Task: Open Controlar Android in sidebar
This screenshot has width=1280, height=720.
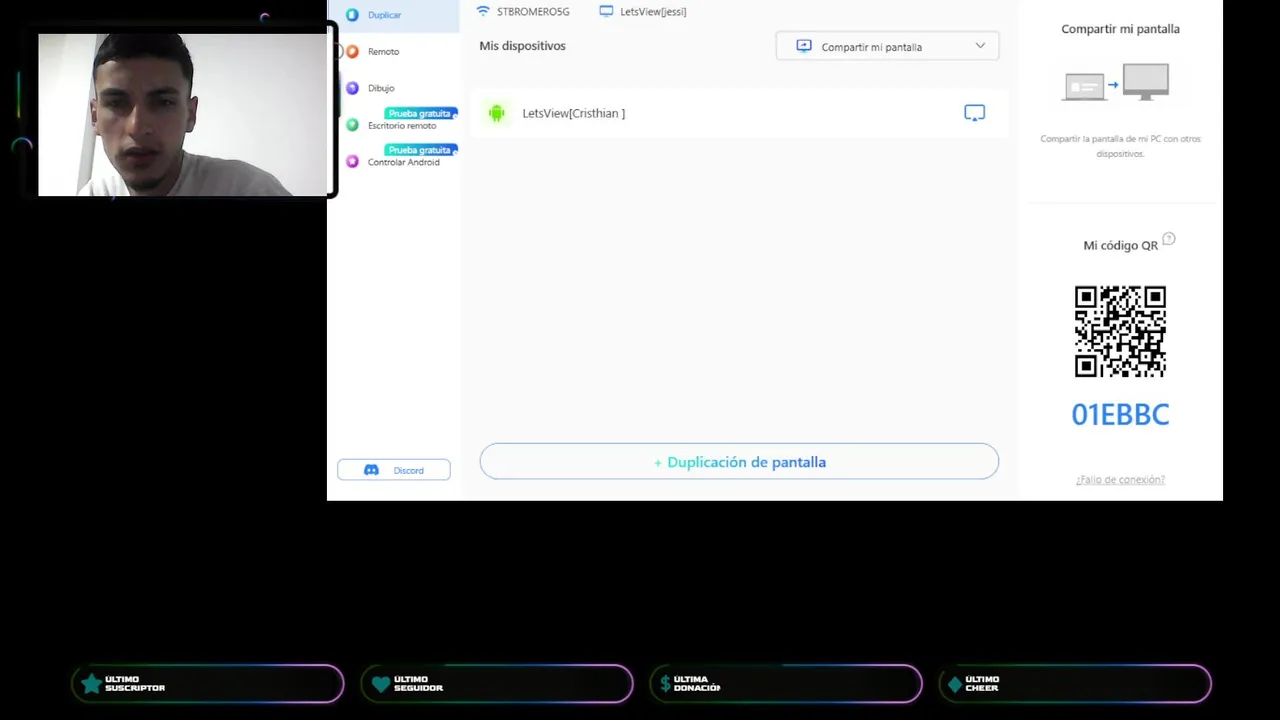Action: 403,161
